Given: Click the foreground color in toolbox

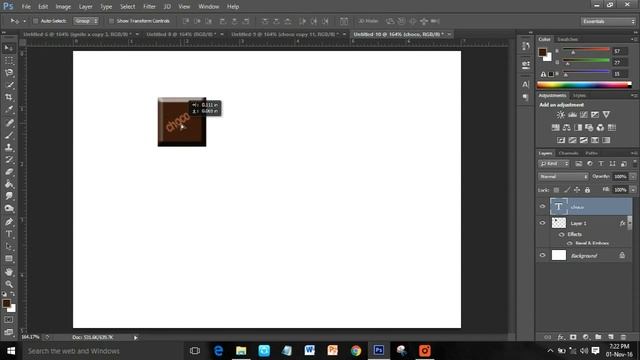Looking at the screenshot, I should click(x=6, y=303).
